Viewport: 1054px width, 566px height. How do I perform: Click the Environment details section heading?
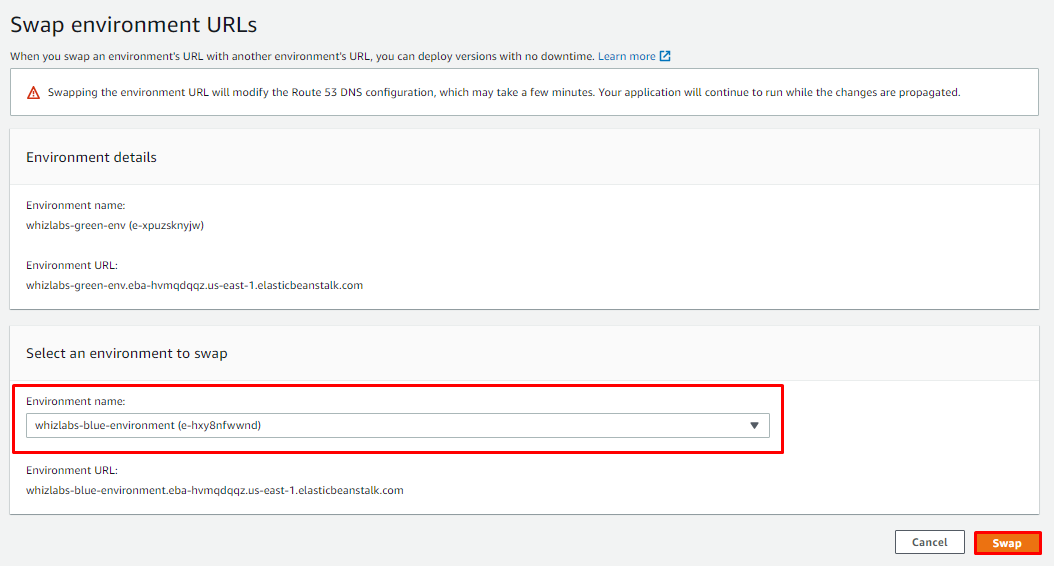tap(91, 157)
